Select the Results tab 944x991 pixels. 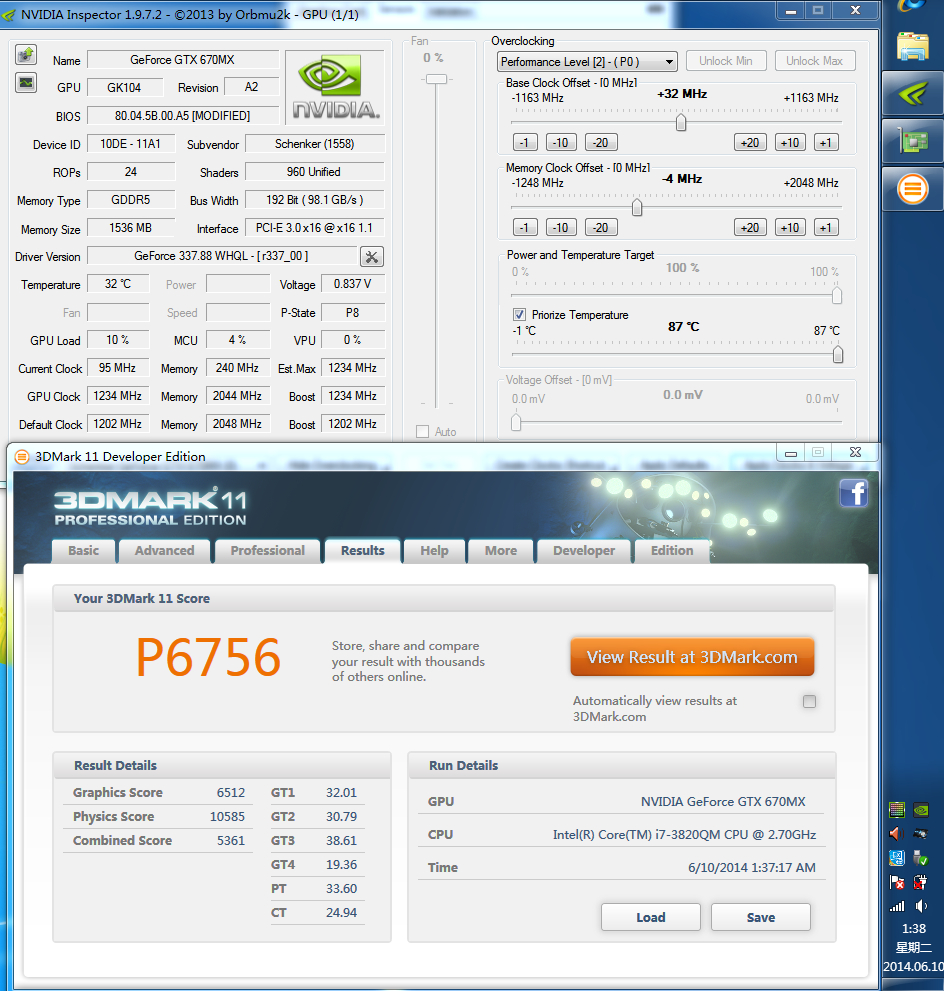[363, 550]
